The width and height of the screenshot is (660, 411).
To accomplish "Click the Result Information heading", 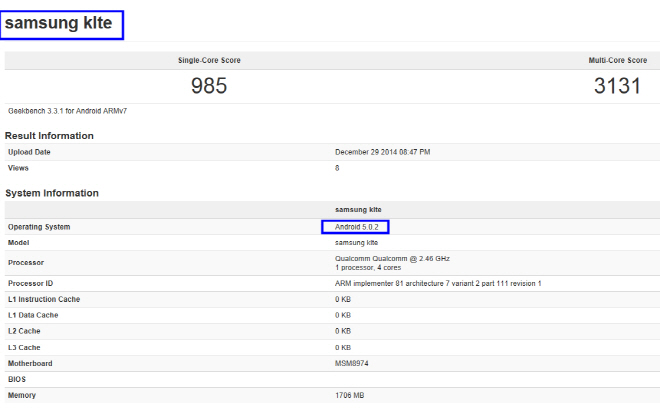I will click(x=49, y=136).
